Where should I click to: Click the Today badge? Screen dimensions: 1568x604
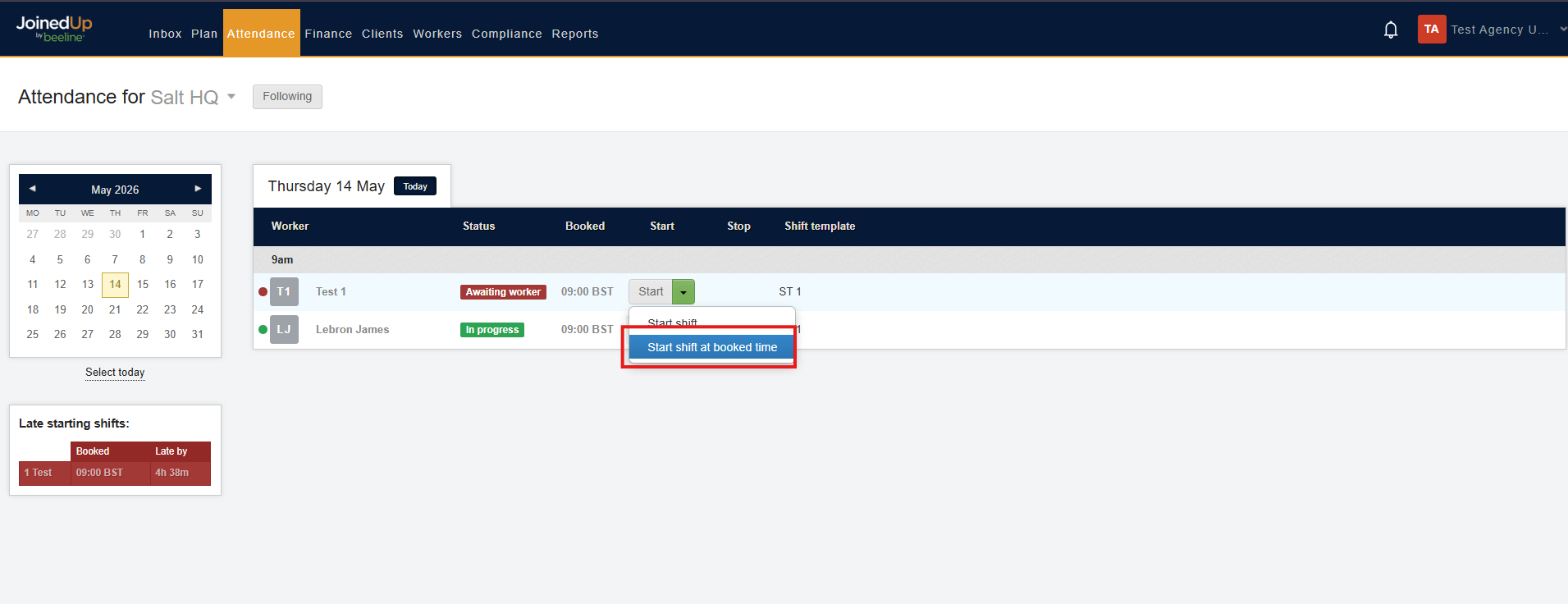click(x=415, y=186)
